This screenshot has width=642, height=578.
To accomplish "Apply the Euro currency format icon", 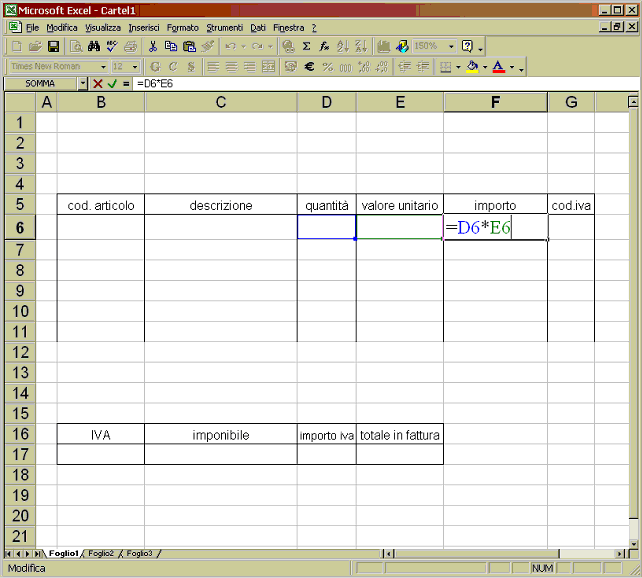I will pyautogui.click(x=310, y=67).
